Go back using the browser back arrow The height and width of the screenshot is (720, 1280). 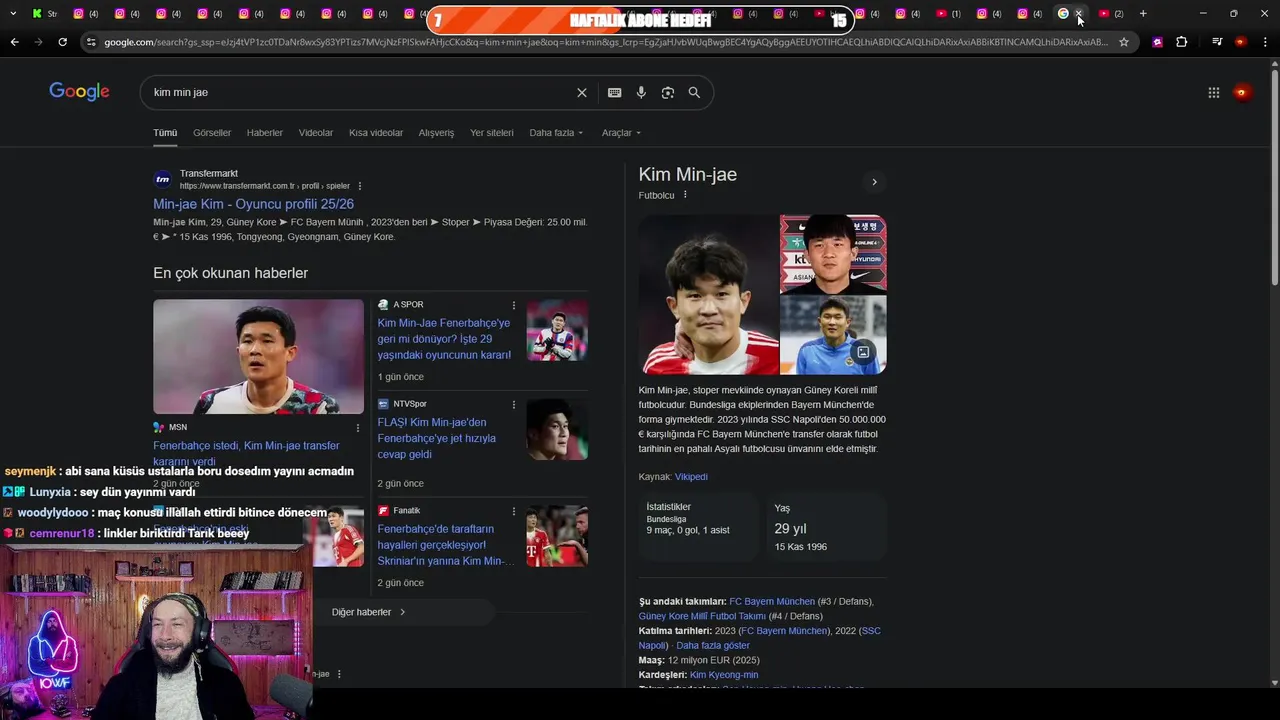(14, 42)
